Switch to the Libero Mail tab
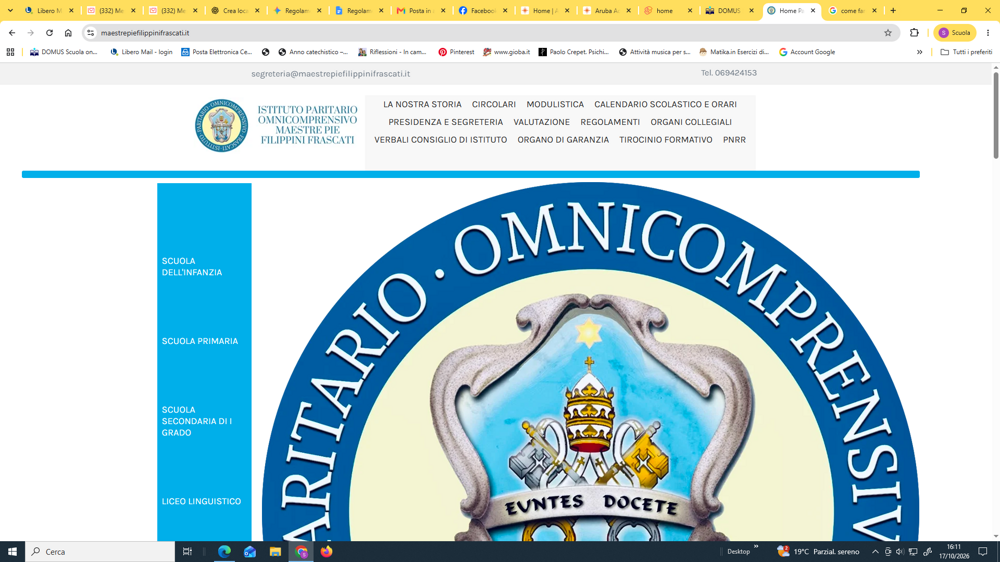 (48, 10)
